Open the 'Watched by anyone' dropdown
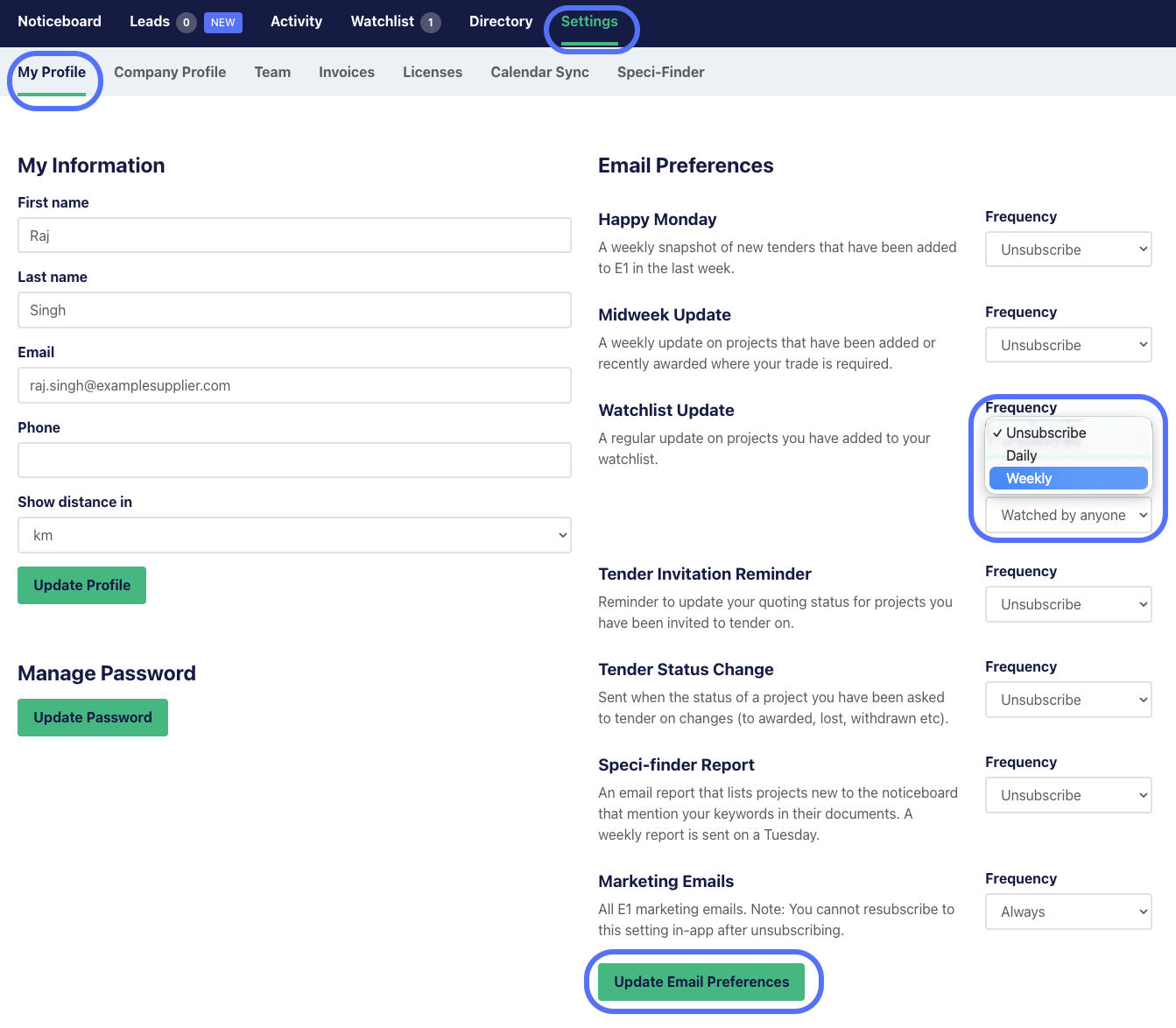The height and width of the screenshot is (1028, 1176). tap(1067, 515)
